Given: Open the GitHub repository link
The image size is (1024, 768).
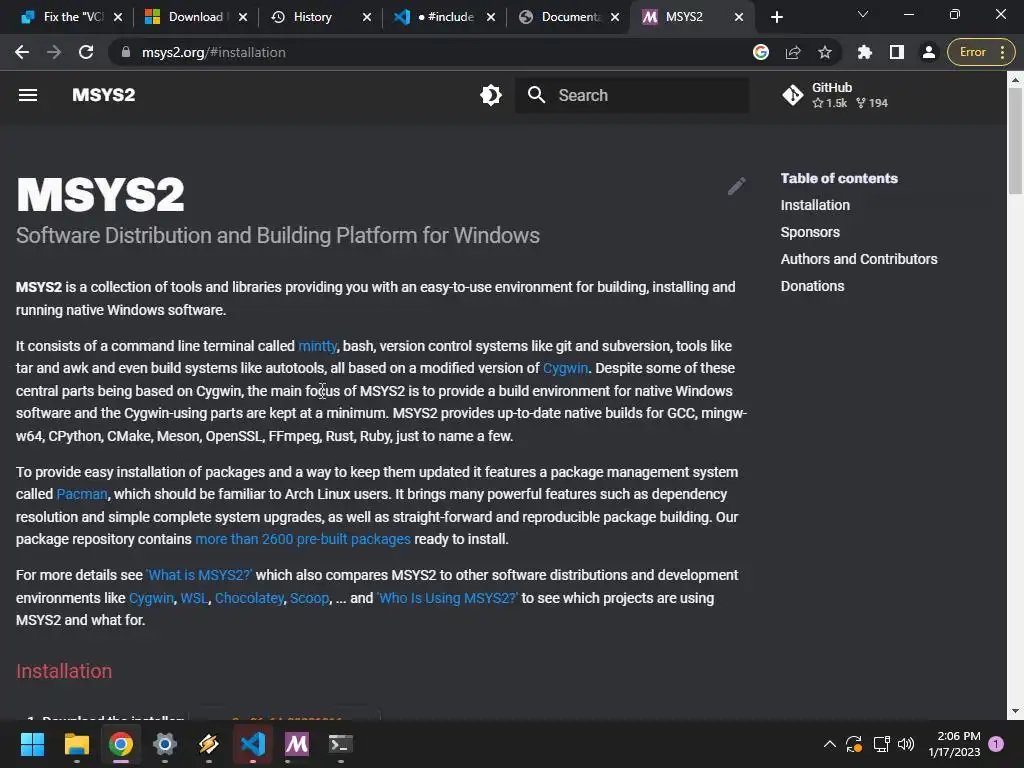Looking at the screenshot, I should tap(835, 95).
